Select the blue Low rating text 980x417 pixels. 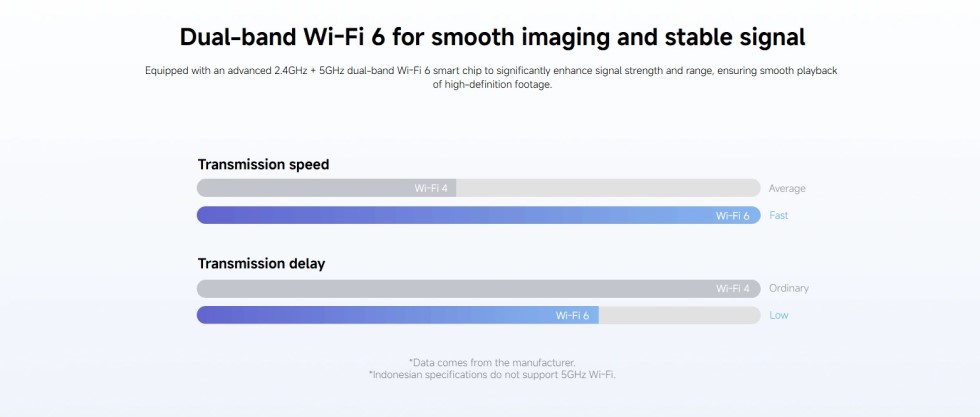[778, 315]
